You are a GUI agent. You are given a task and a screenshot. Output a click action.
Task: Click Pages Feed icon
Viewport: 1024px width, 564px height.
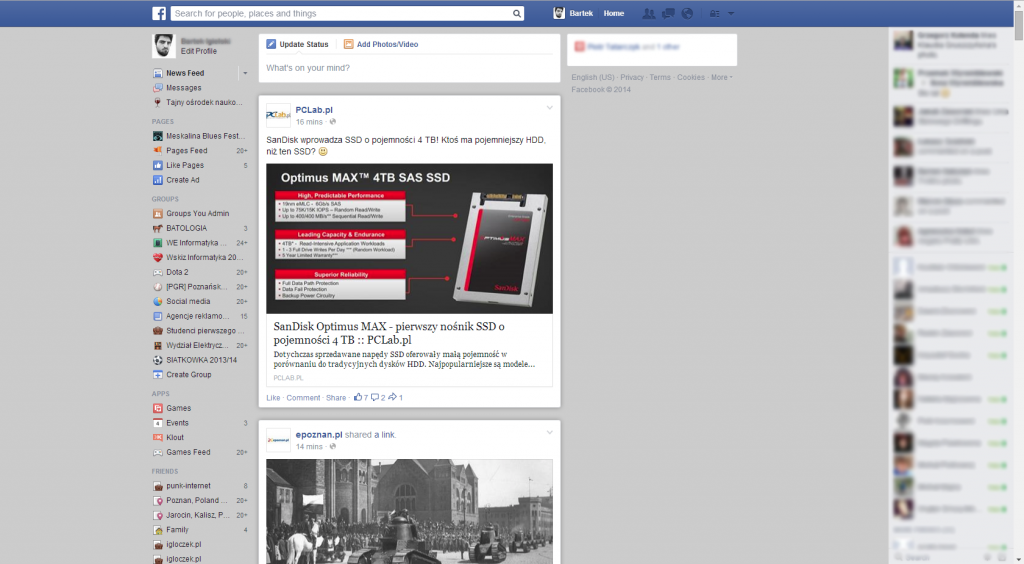(x=157, y=151)
